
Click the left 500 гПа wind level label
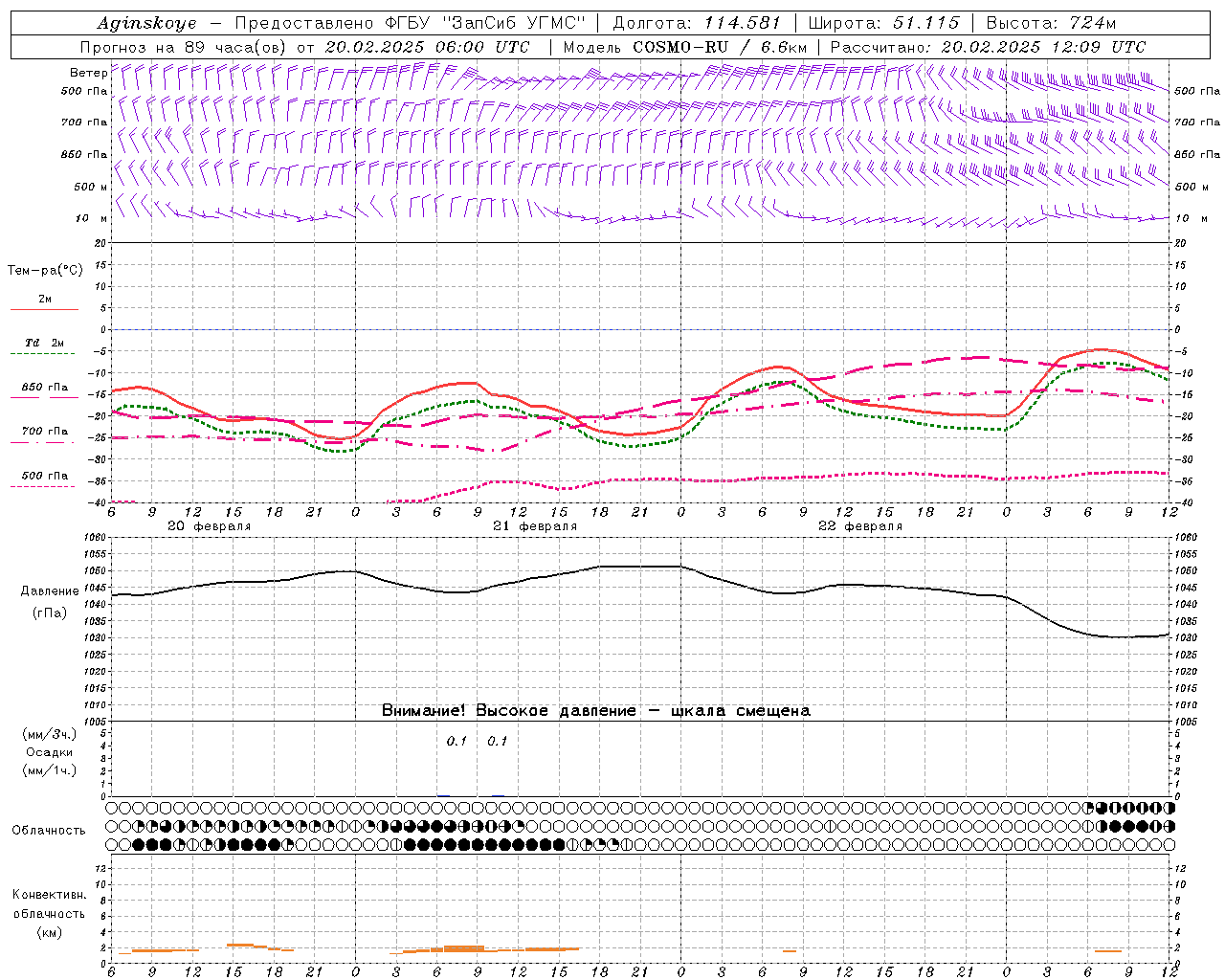84,91
